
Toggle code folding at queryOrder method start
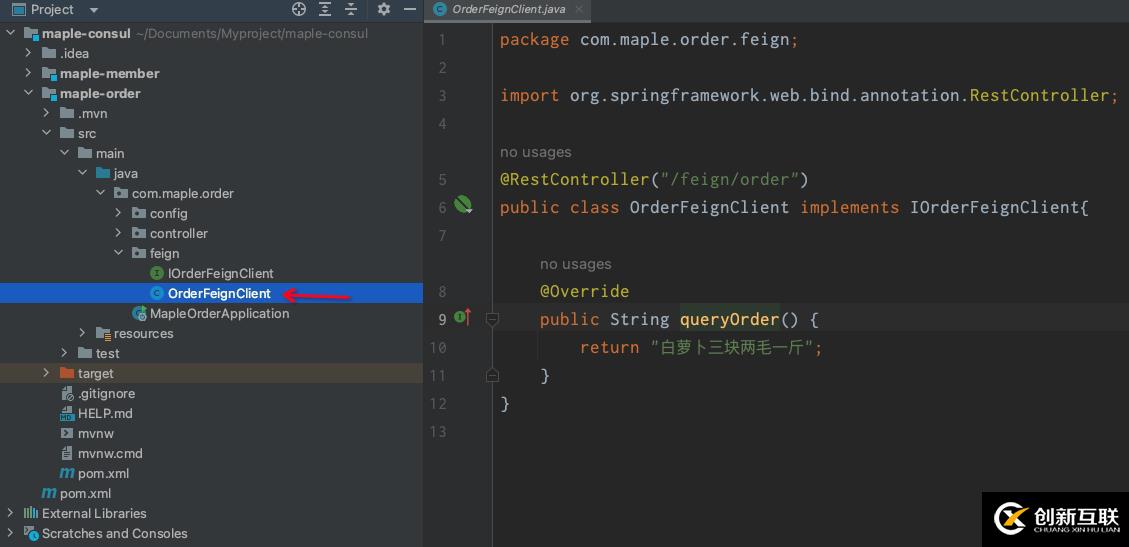[492, 319]
